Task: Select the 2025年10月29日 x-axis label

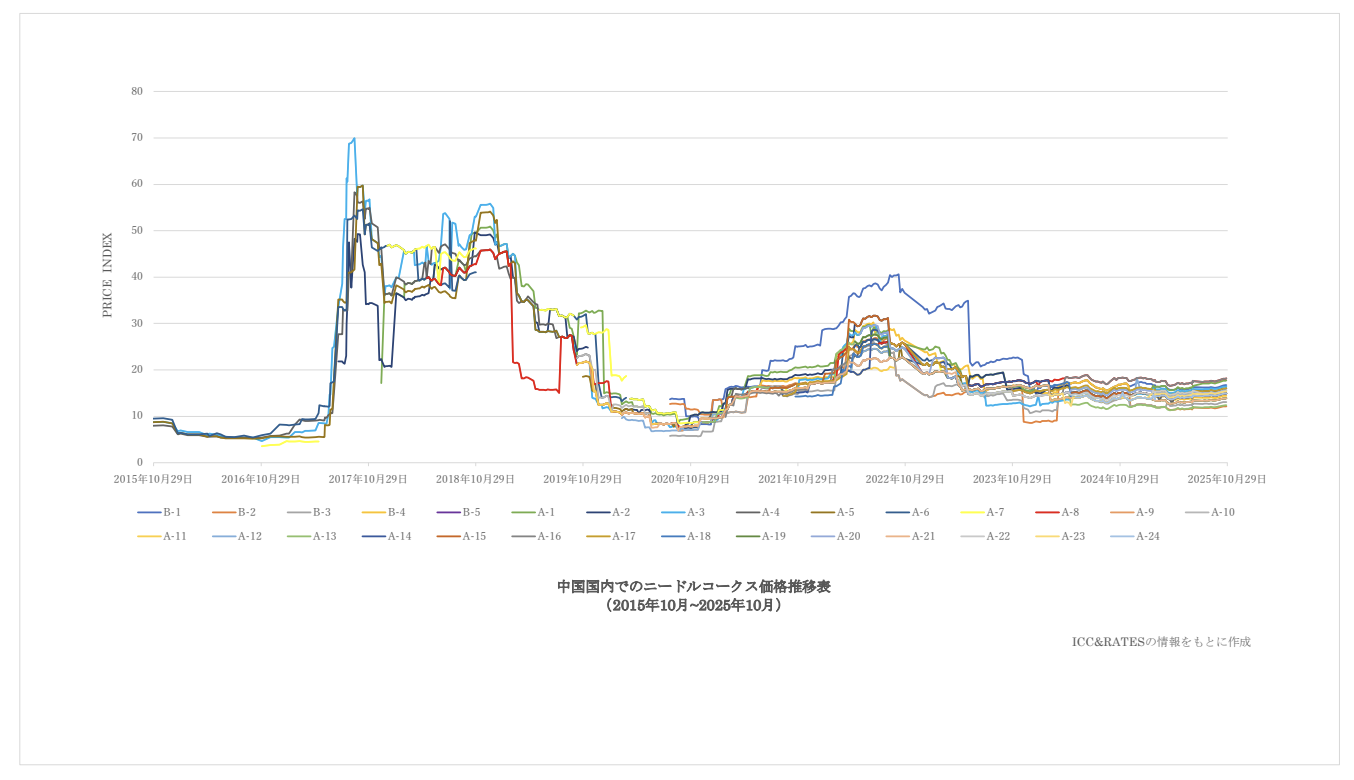Action: click(x=1227, y=479)
